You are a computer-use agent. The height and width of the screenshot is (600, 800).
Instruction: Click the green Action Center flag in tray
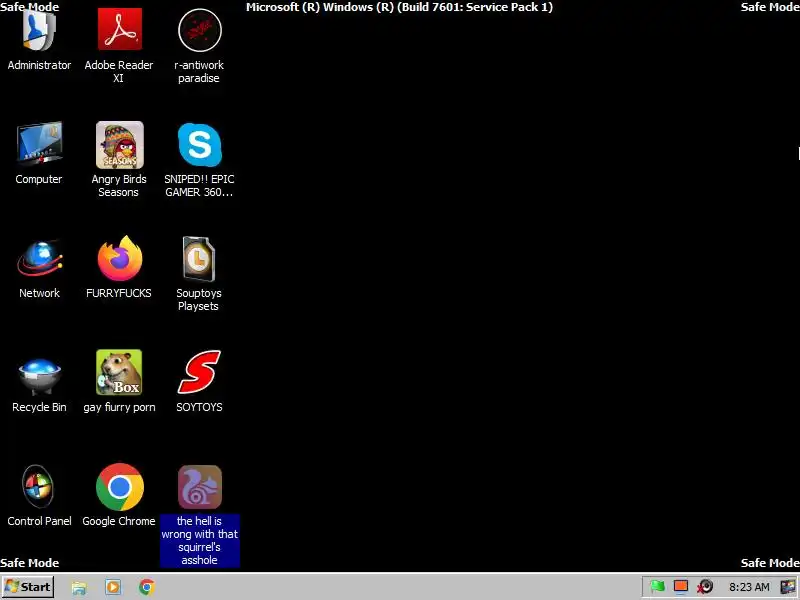(658, 587)
